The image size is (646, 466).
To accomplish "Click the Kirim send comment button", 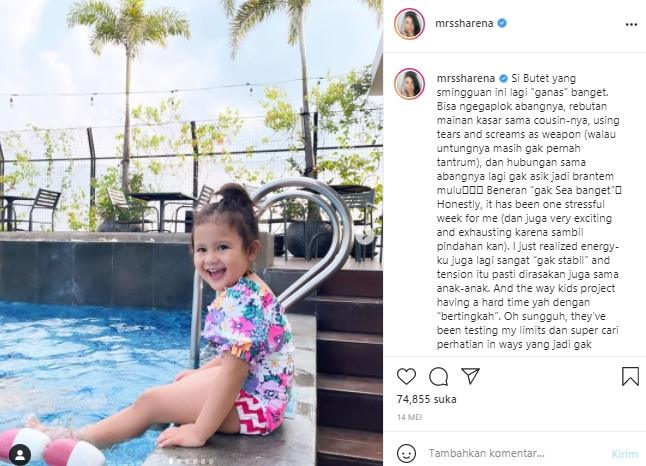I will (x=625, y=454).
